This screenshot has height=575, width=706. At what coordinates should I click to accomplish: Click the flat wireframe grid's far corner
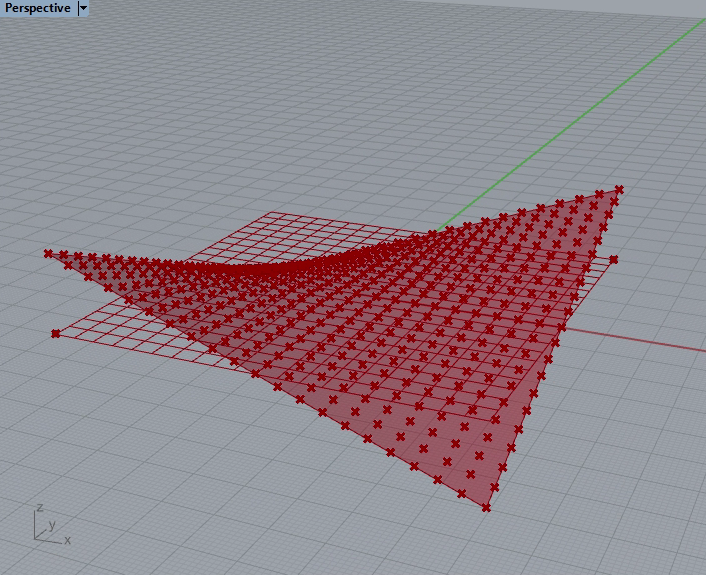[272, 214]
